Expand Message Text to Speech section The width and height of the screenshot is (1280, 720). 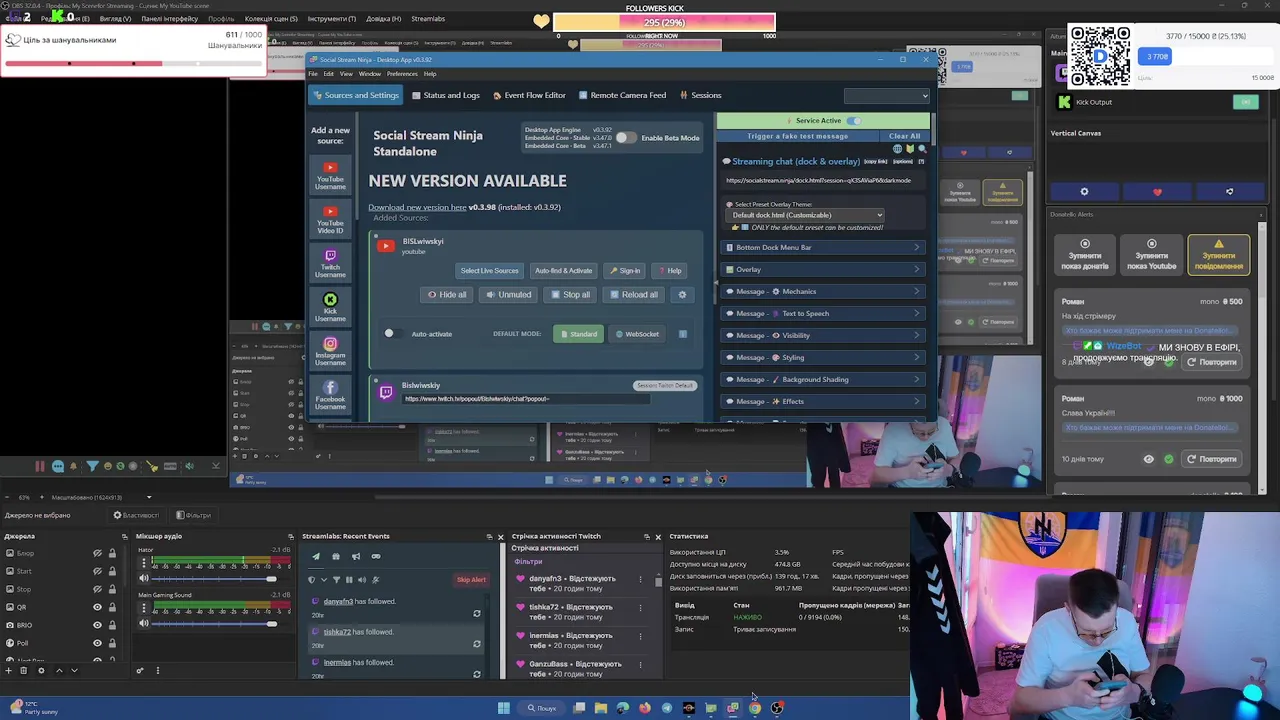pyautogui.click(x=822, y=313)
